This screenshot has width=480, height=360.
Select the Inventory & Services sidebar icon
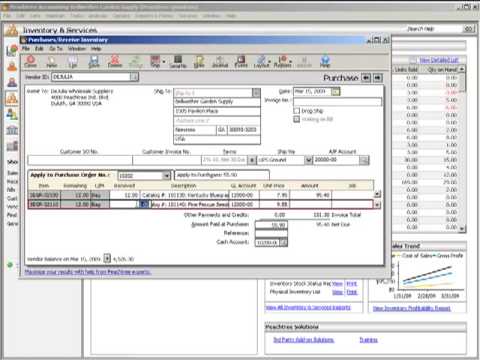coord(12,98)
